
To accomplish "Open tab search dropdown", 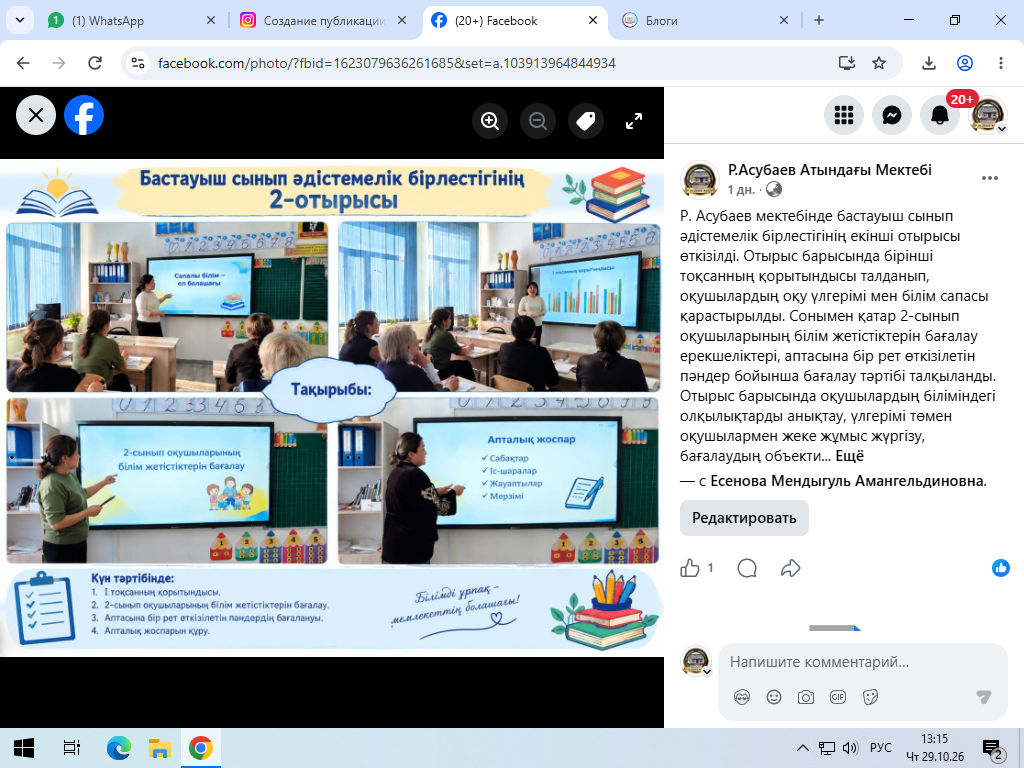I will [20, 20].
